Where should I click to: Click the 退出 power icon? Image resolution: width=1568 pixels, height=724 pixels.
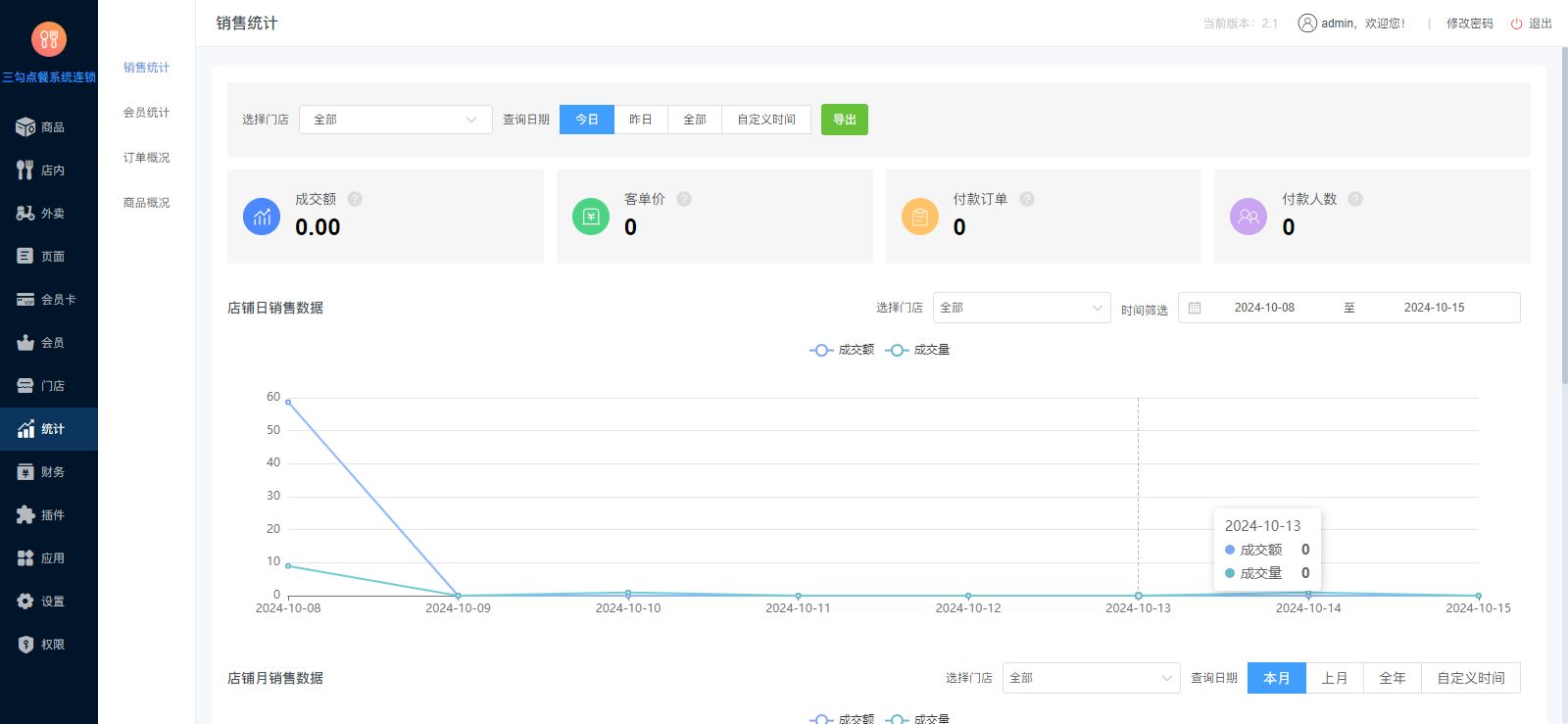[1517, 24]
